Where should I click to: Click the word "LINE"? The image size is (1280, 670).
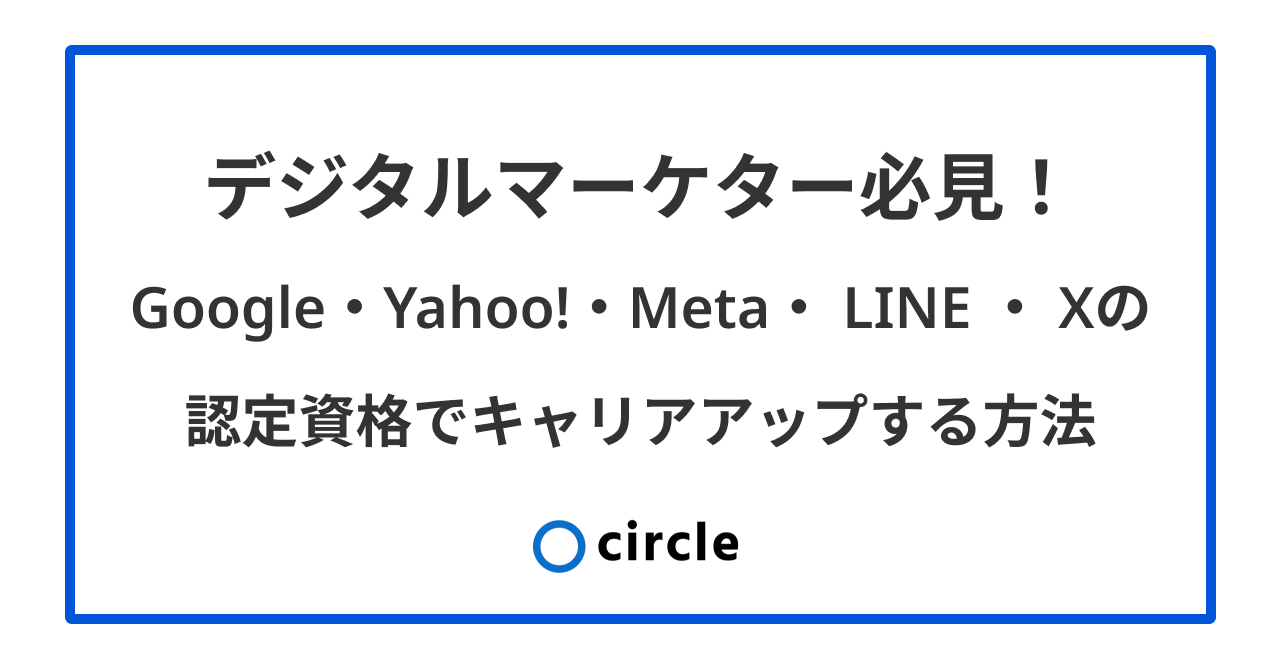click(908, 311)
